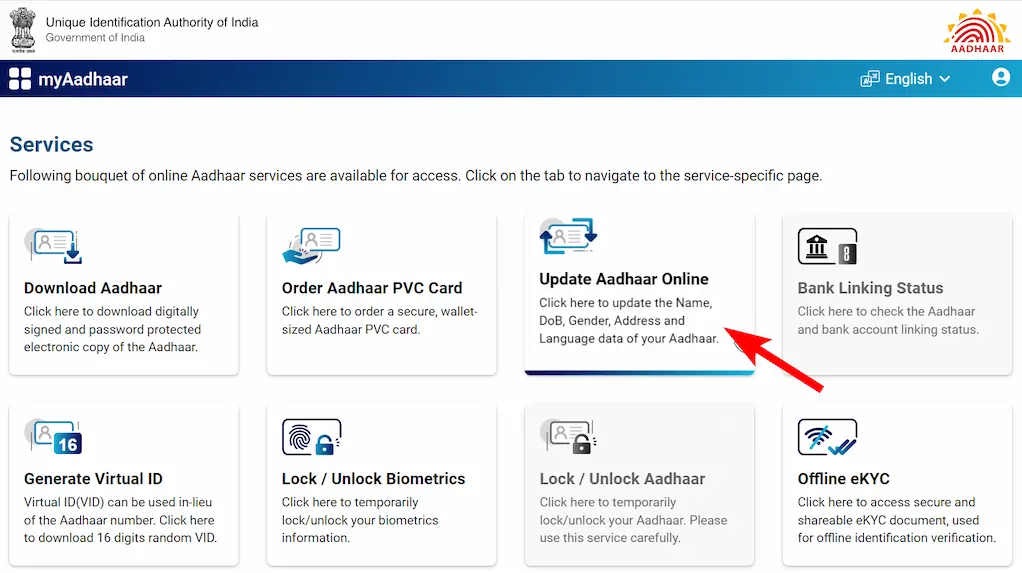Click the Lock / Unlock Biometrics fingerprint icon
Image resolution: width=1022 pixels, height=573 pixels.
[x=312, y=437]
